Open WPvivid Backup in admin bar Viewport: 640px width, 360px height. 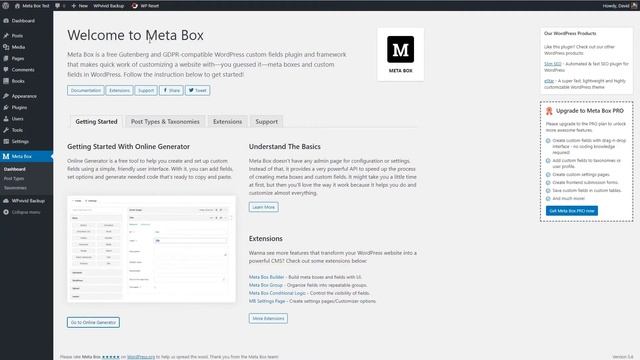pos(109,6)
